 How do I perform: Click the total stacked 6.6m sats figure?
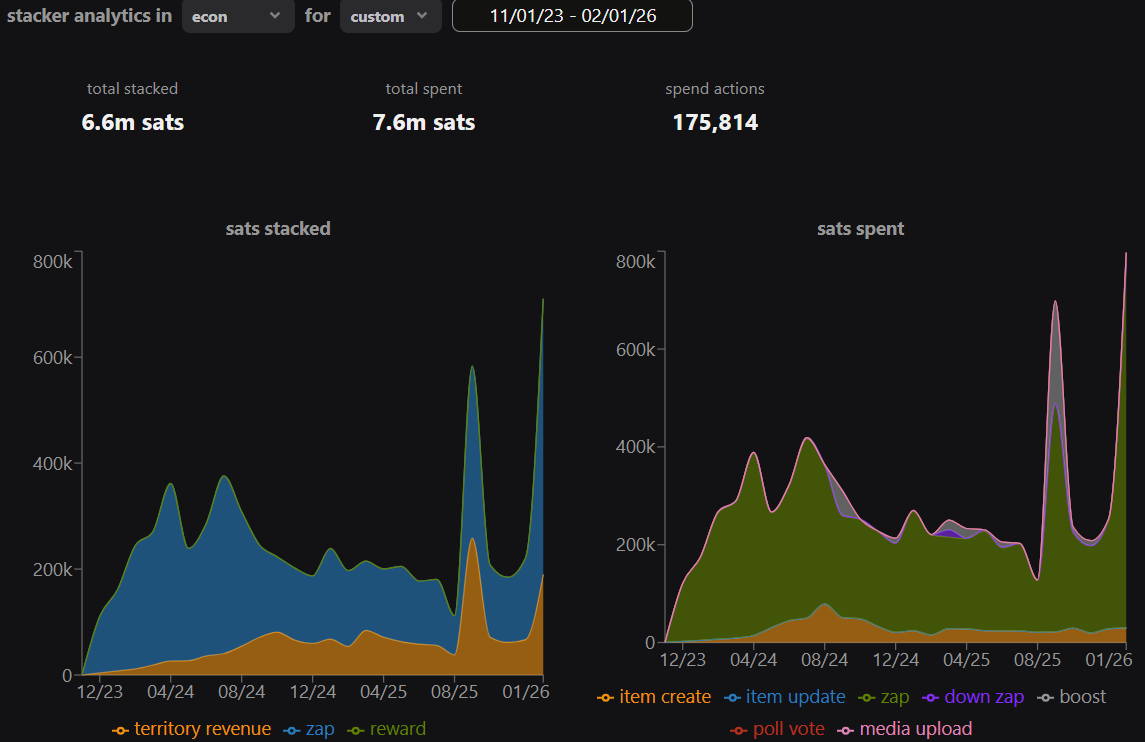[x=133, y=122]
